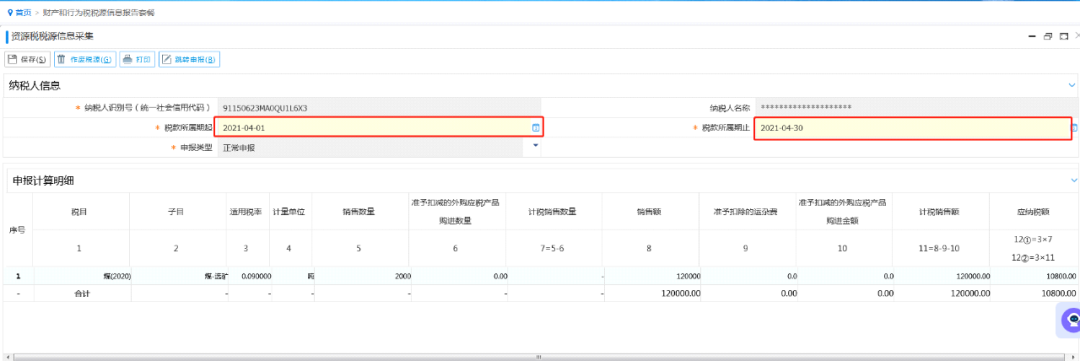Click the tax rate cell 0.090000
1080x361 pixels.
click(249, 276)
